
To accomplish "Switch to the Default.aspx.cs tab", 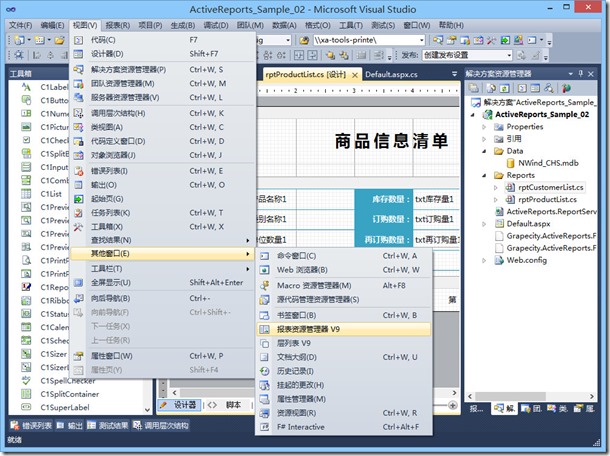I will pos(391,74).
